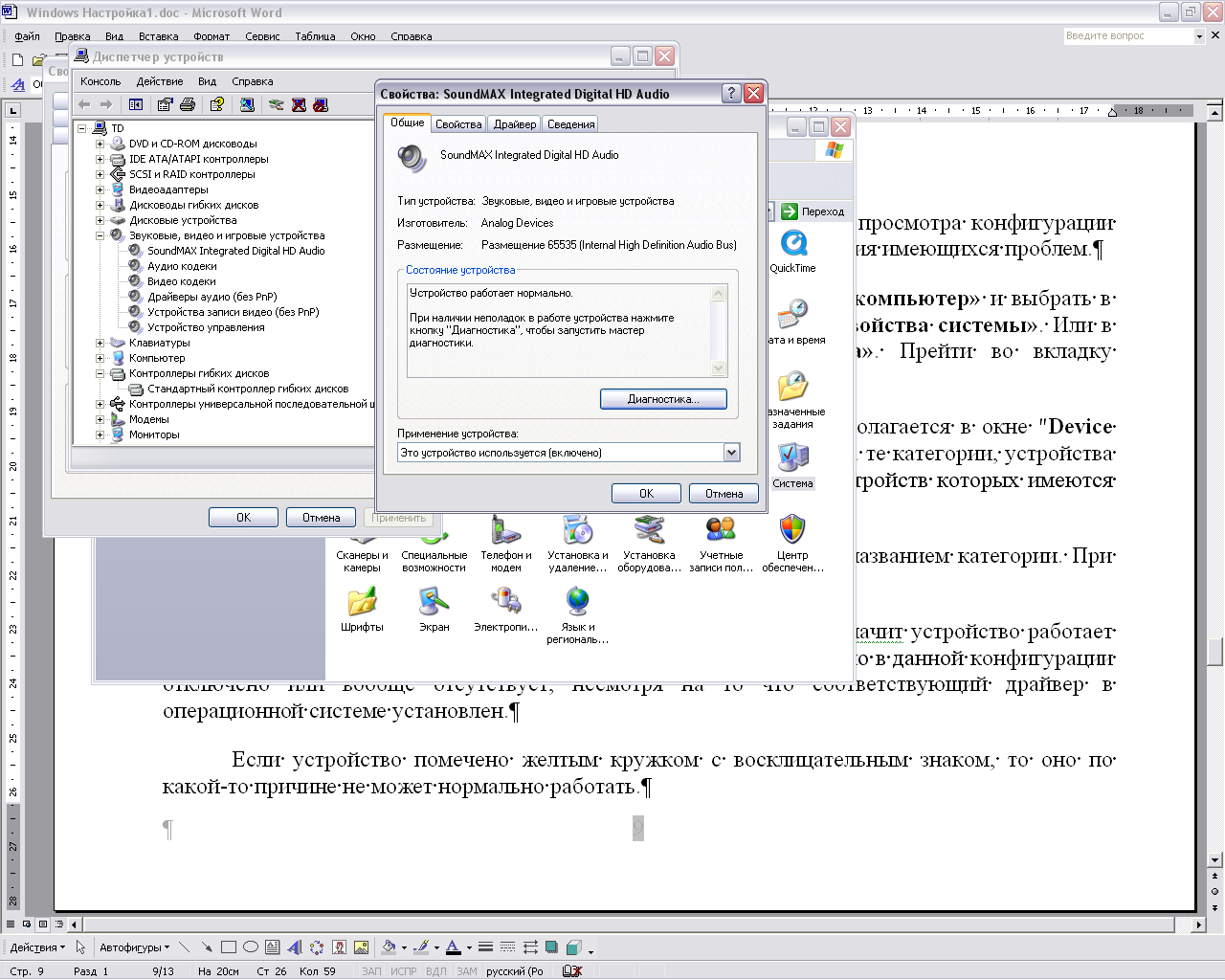Click Переход button in Control Panel window
The width and height of the screenshot is (1225, 980).
(x=813, y=212)
